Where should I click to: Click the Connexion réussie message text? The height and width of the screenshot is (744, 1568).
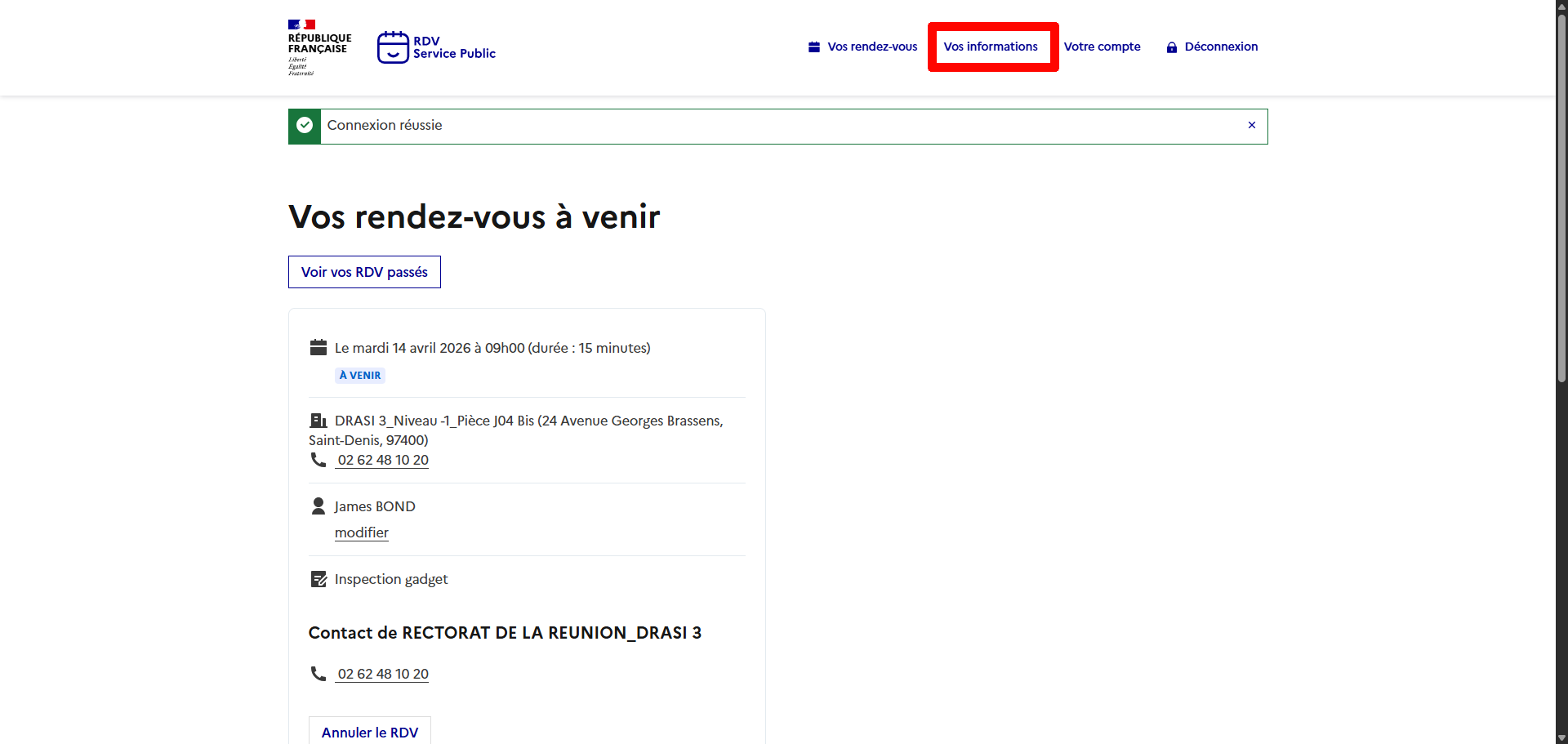tap(385, 125)
